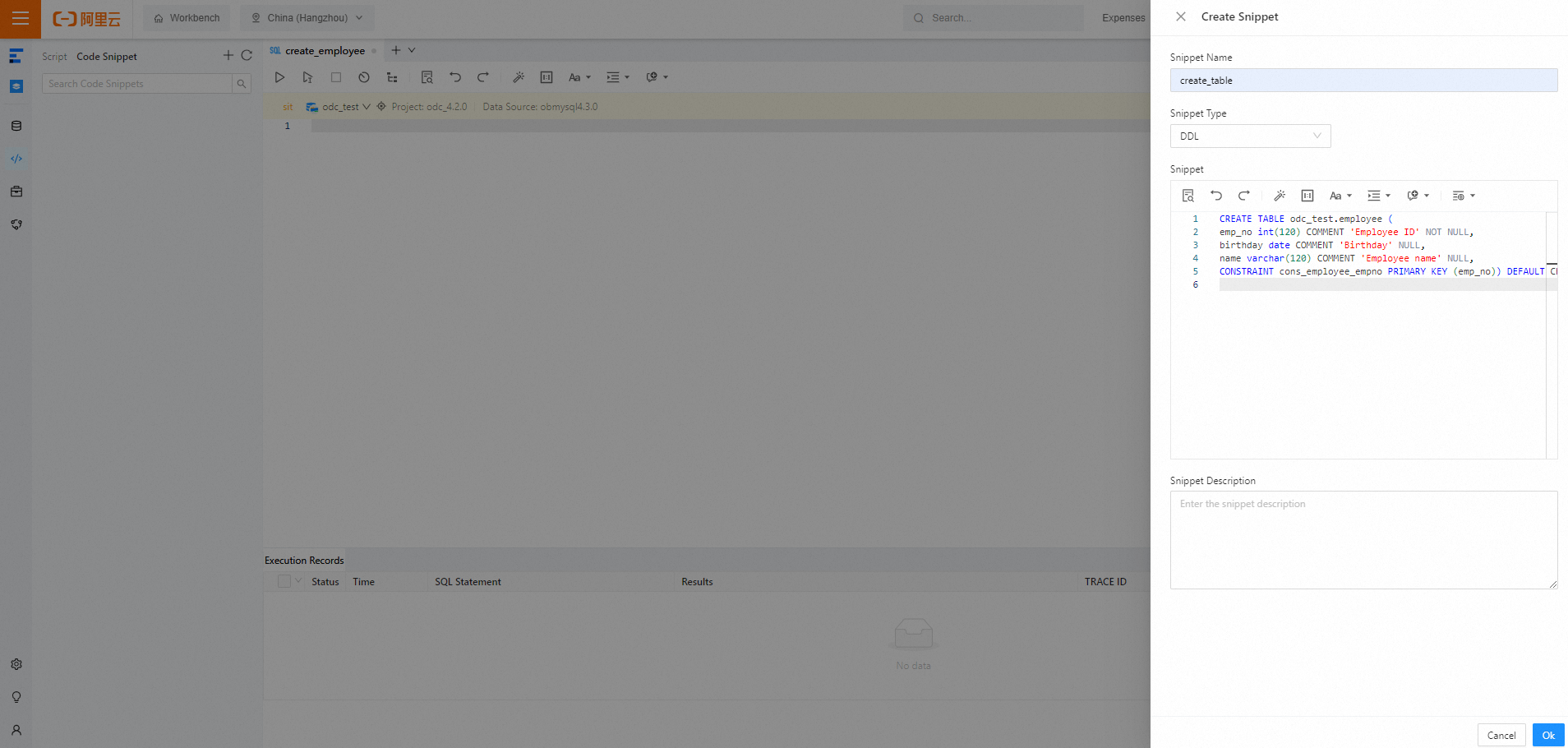Expand the odc_test database selector
Viewport: 1568px width, 748px height.
tap(339, 107)
